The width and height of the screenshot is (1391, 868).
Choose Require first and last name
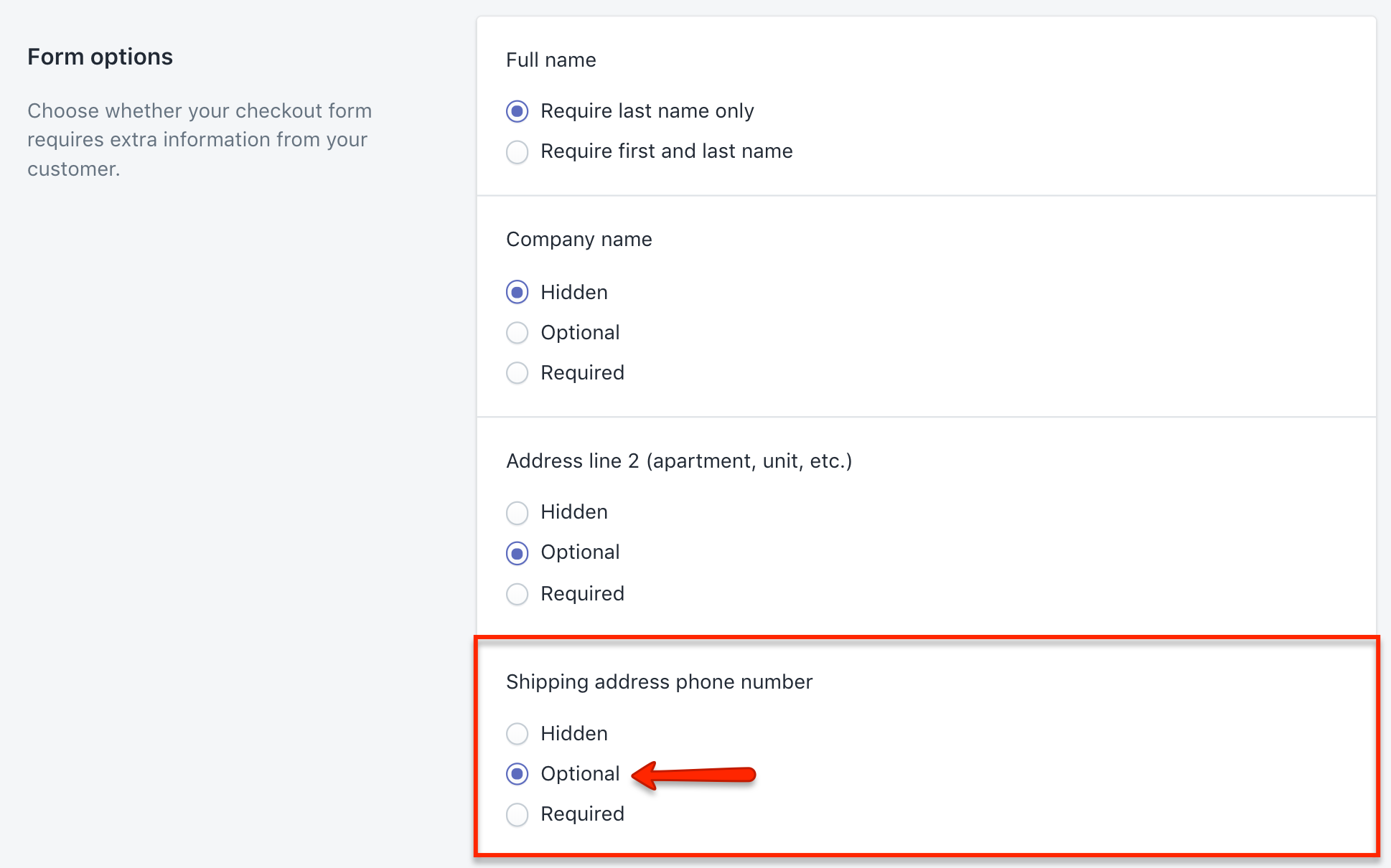517,152
